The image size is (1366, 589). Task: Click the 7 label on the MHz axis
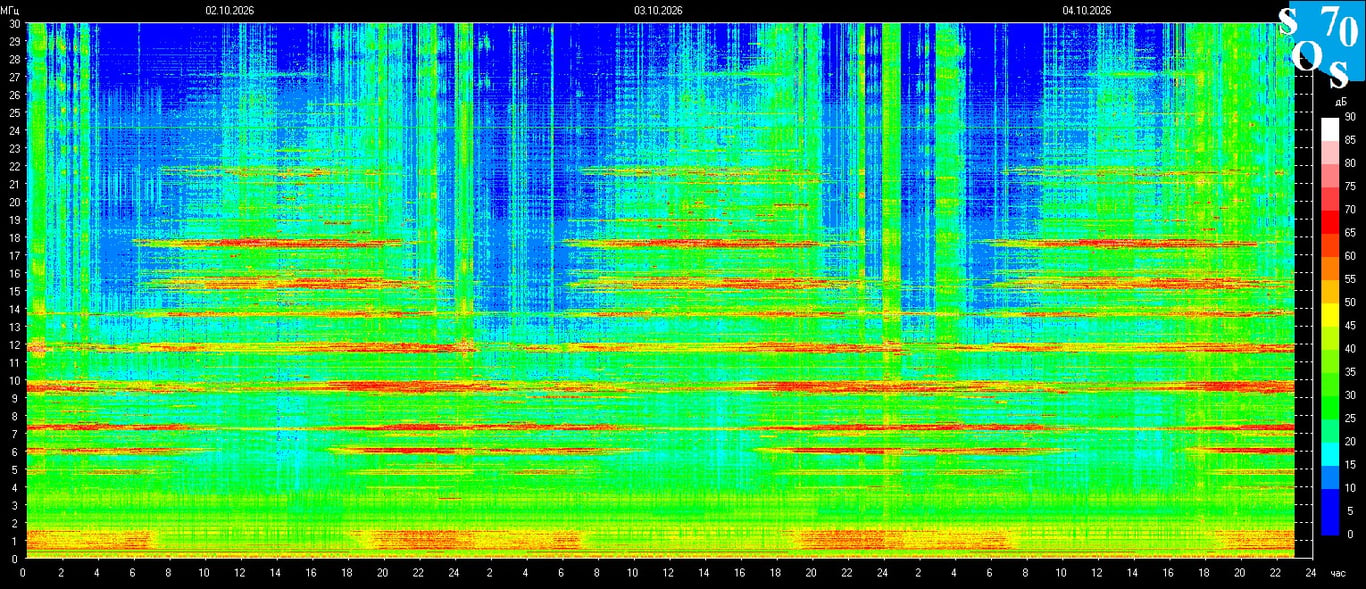17,434
